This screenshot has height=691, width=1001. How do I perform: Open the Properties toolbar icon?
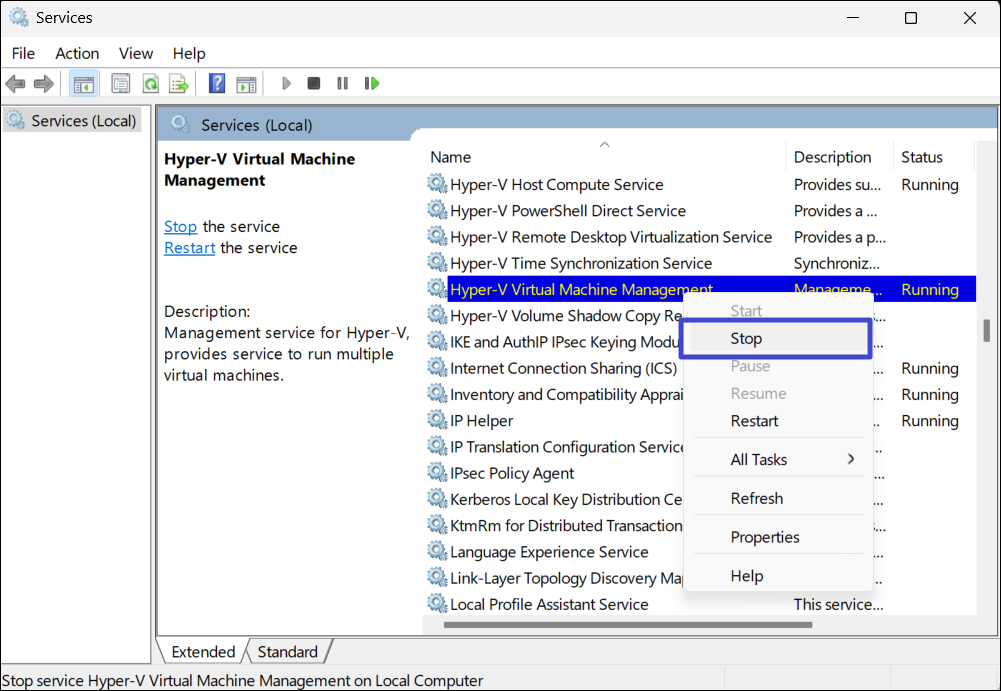pyautogui.click(x=121, y=83)
